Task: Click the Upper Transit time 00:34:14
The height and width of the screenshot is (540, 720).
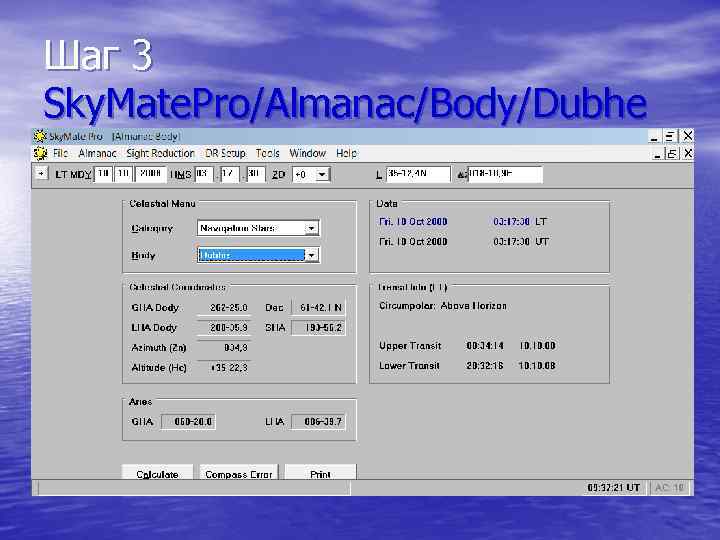Action: 485,346
